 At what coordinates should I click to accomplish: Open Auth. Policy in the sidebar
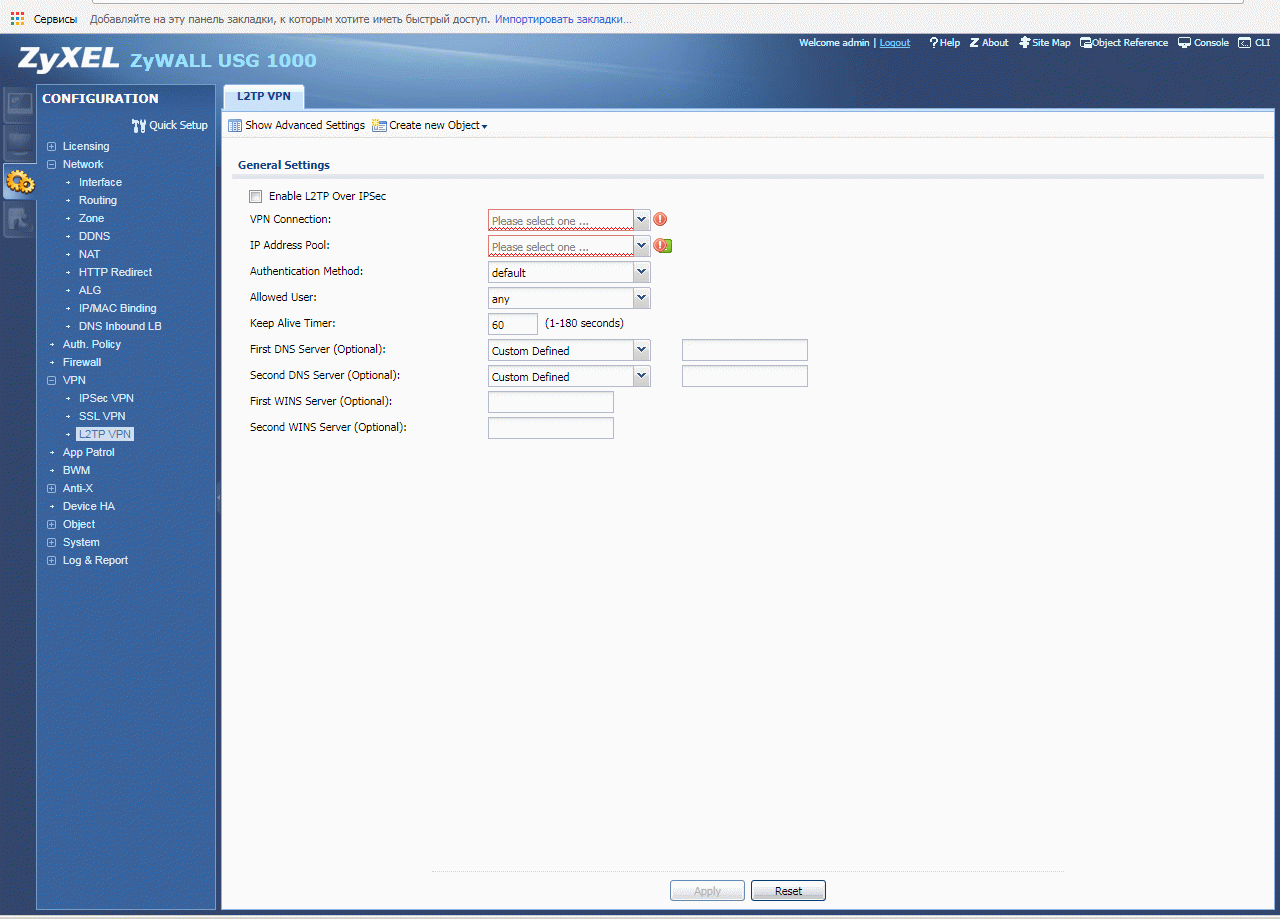(91, 344)
